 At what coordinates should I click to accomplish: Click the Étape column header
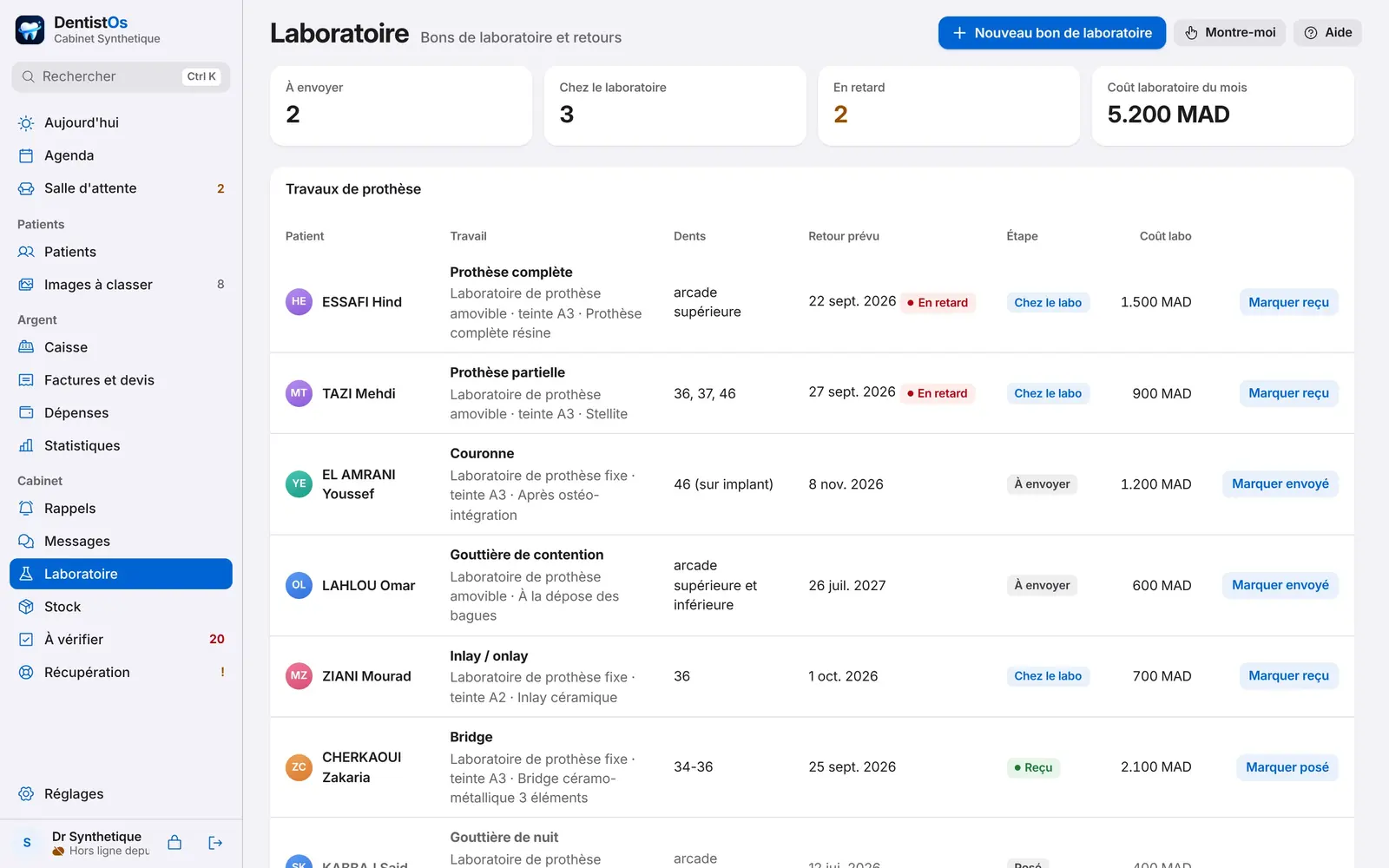(1022, 236)
